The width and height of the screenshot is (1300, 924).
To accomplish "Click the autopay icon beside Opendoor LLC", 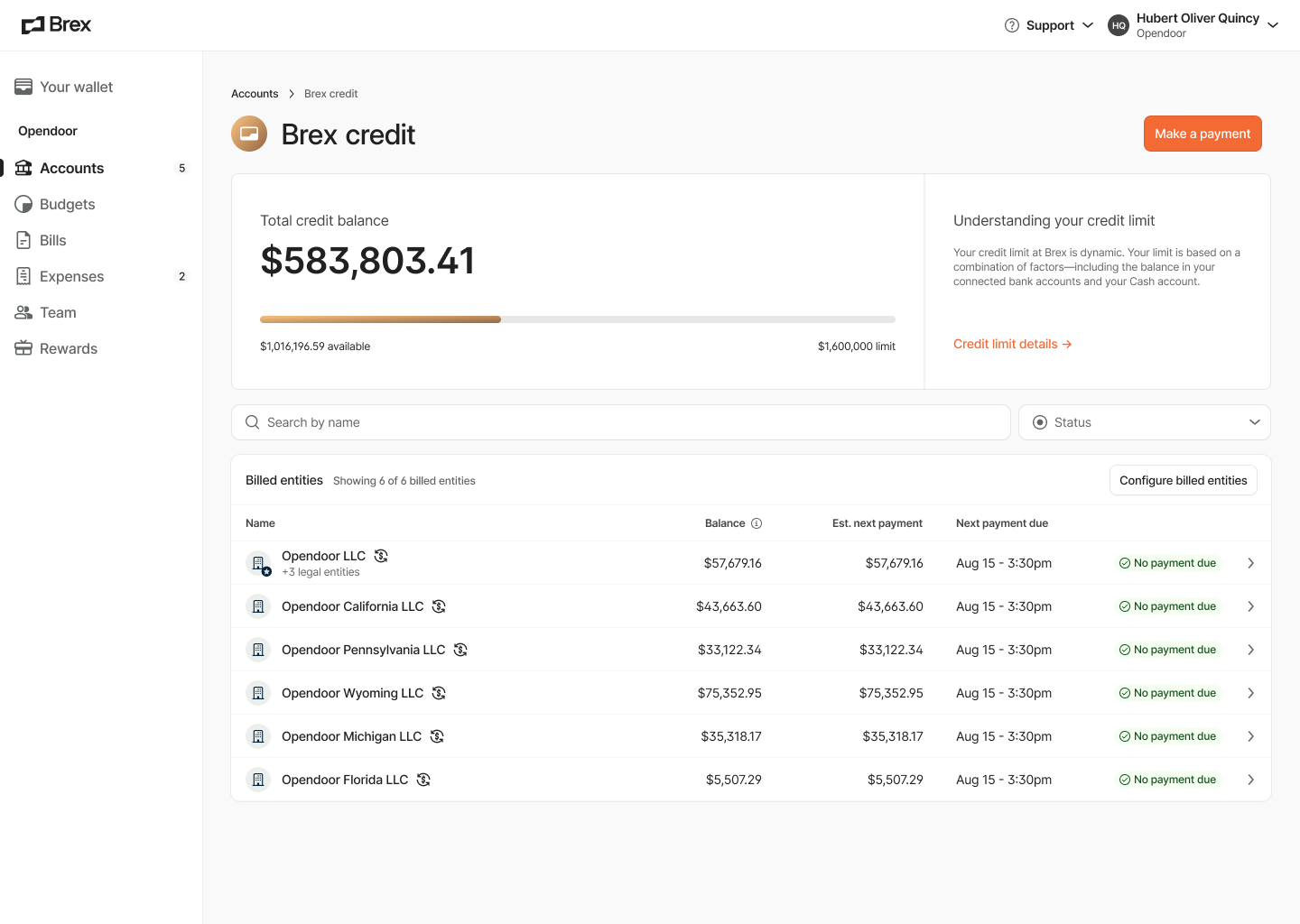I will pyautogui.click(x=381, y=556).
